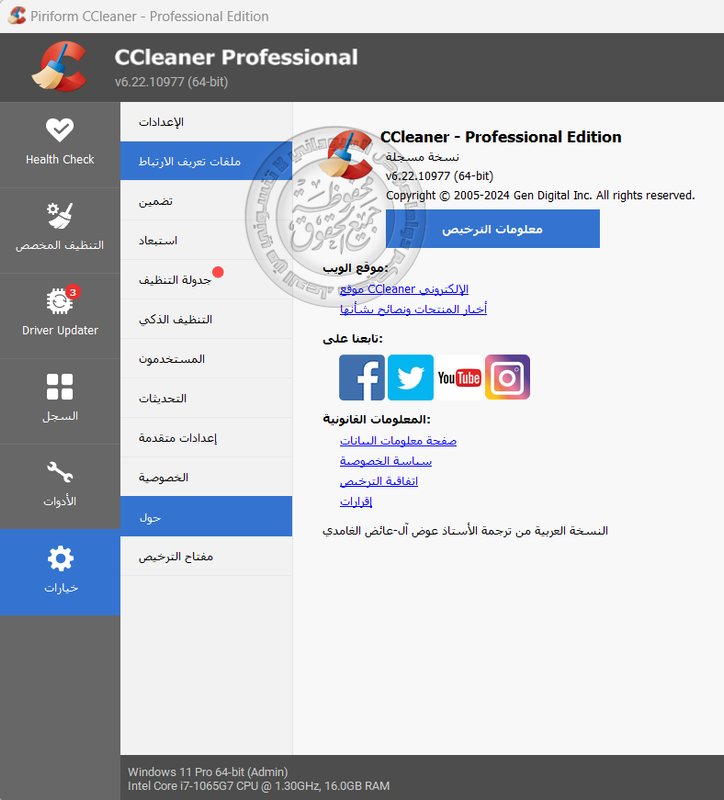Image resolution: width=724 pixels, height=800 pixels.
Task: Click the red notification dot on جدولة التنظيف
Action: tap(218, 272)
